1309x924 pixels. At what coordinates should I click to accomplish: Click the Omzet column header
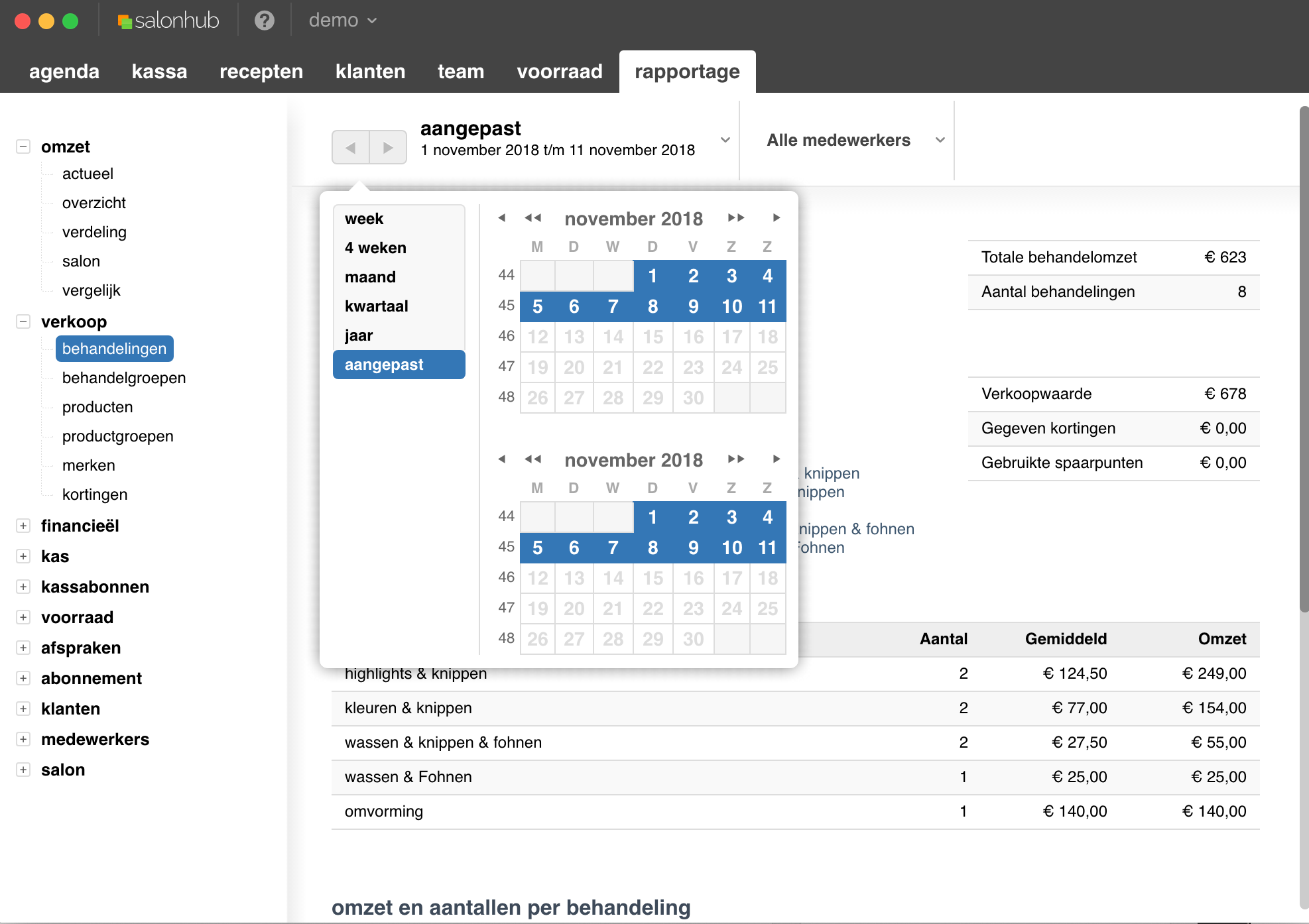pos(1222,639)
